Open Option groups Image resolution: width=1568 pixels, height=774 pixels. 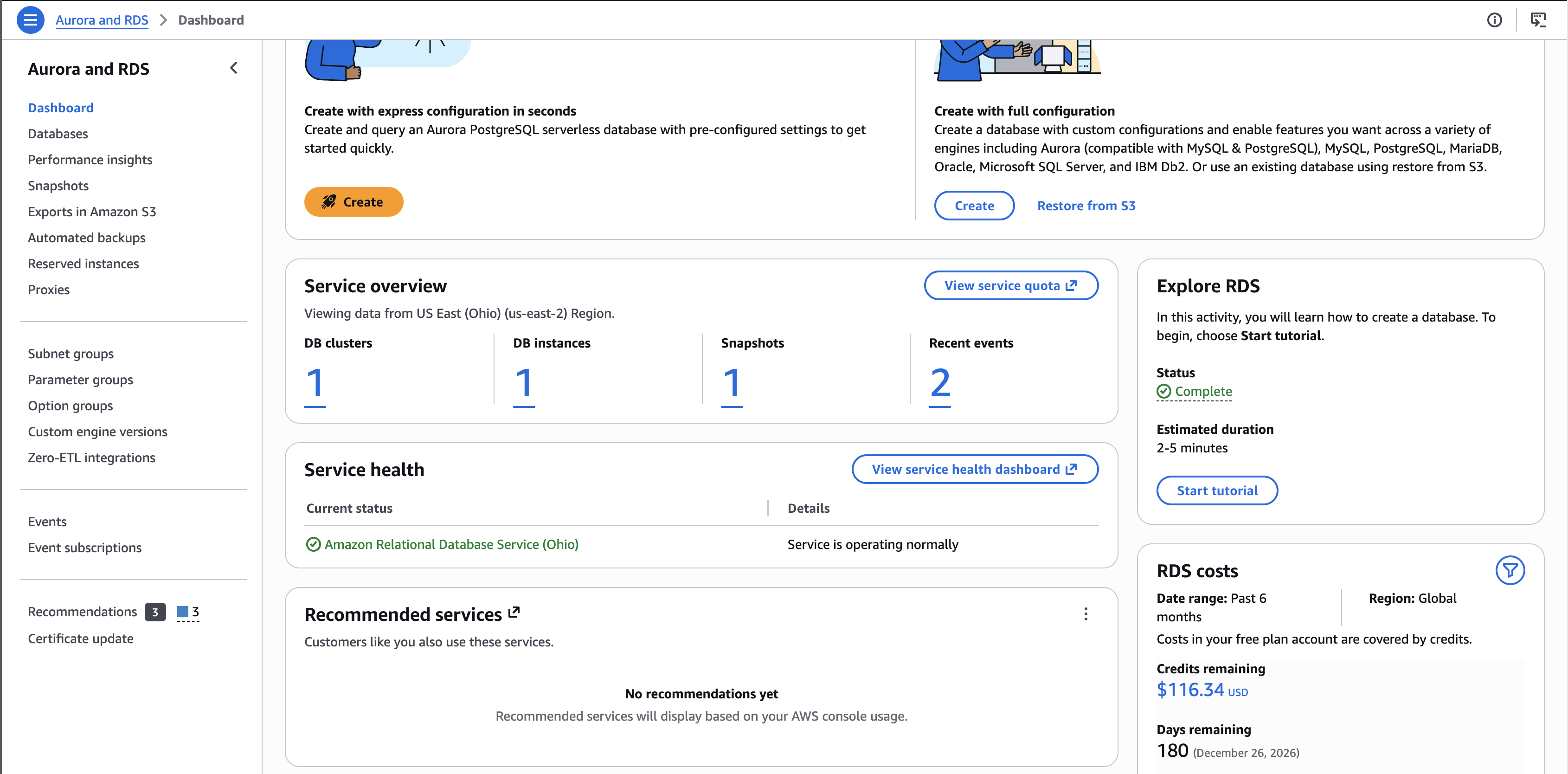pos(71,406)
